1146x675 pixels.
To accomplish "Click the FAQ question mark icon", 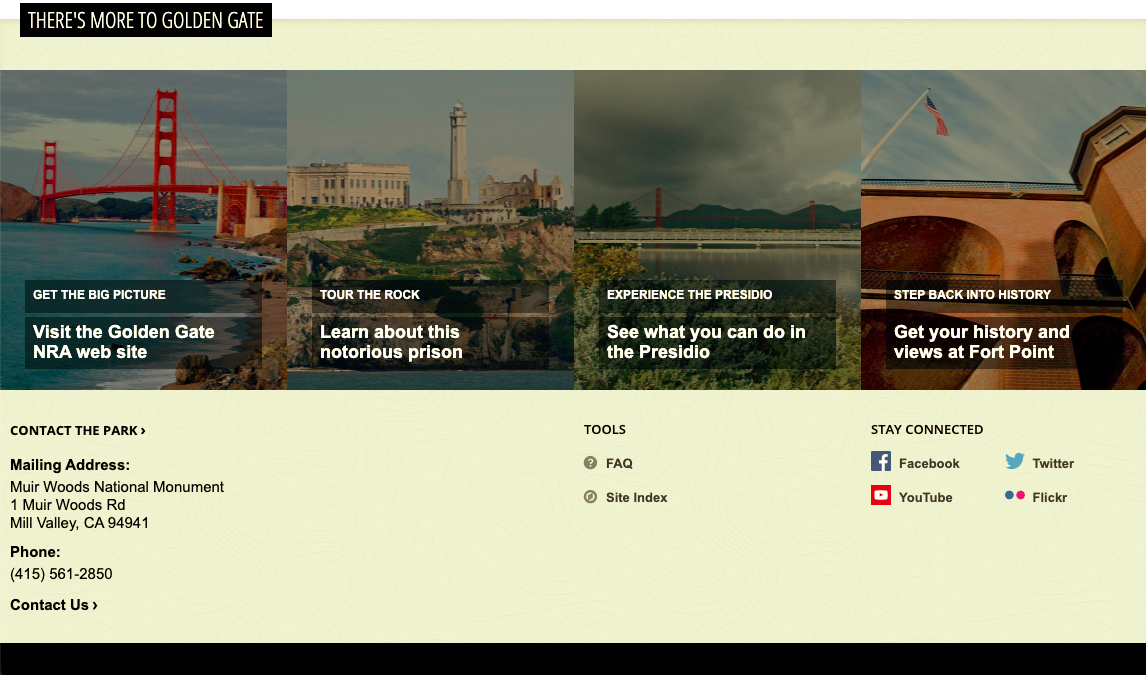I will (x=591, y=462).
